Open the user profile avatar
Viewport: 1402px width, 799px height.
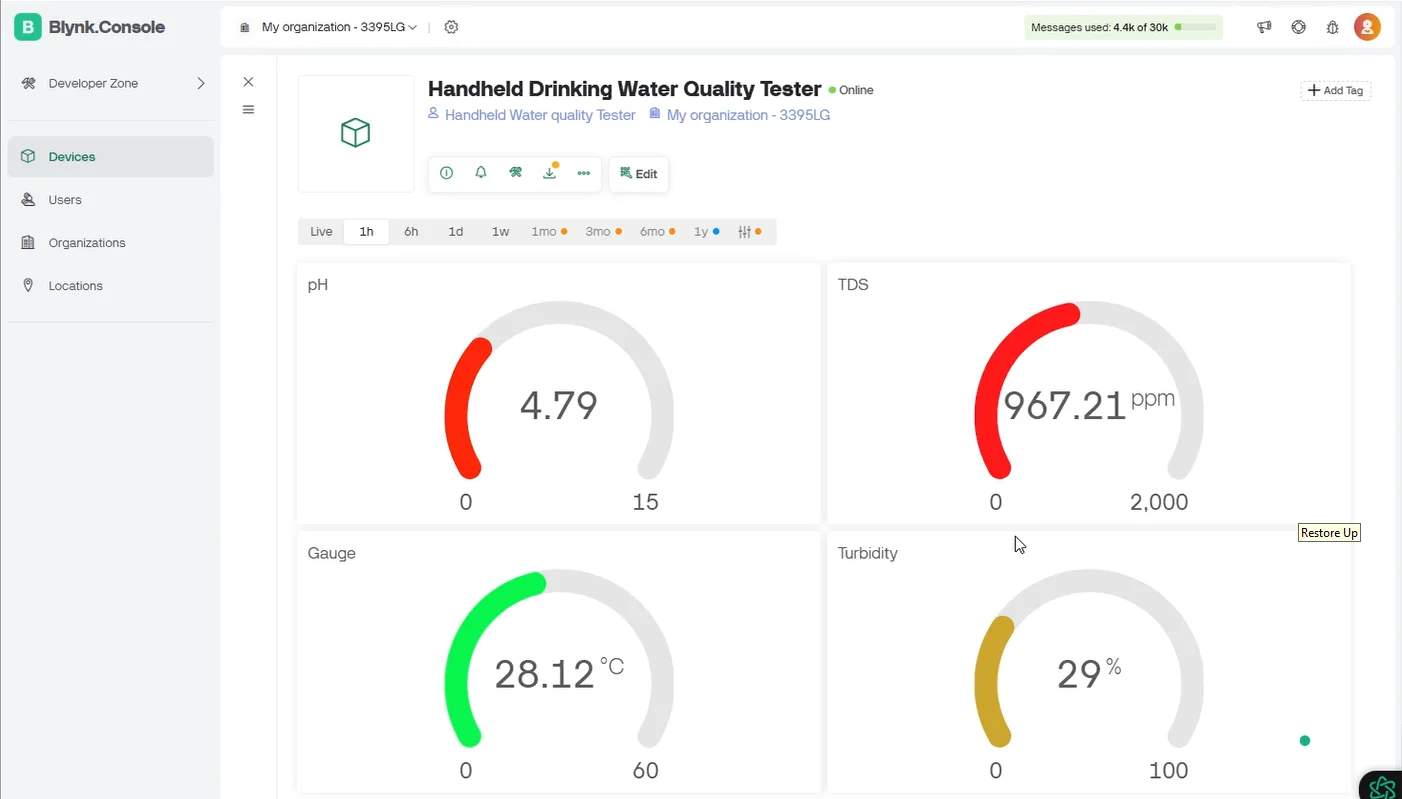pos(1367,27)
